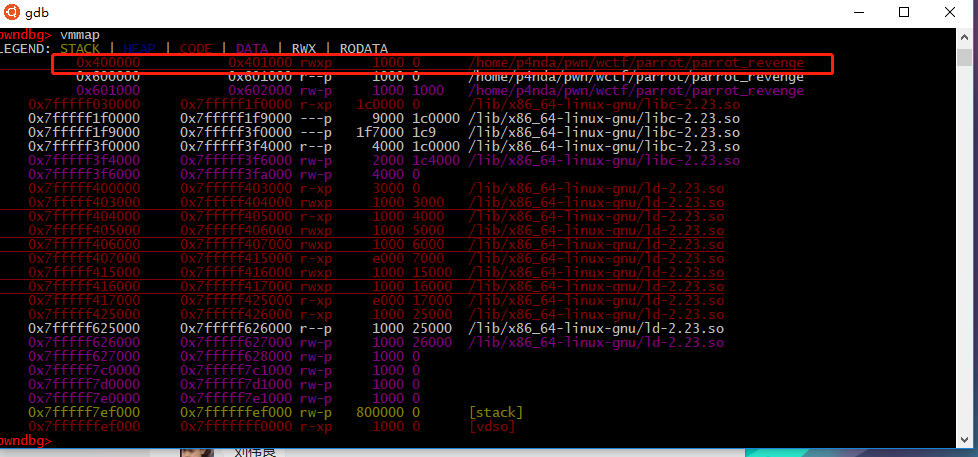Click start address 0x7fffff400000 on the ld-2.23.so row
978x457 pixels.
[x=84, y=188]
